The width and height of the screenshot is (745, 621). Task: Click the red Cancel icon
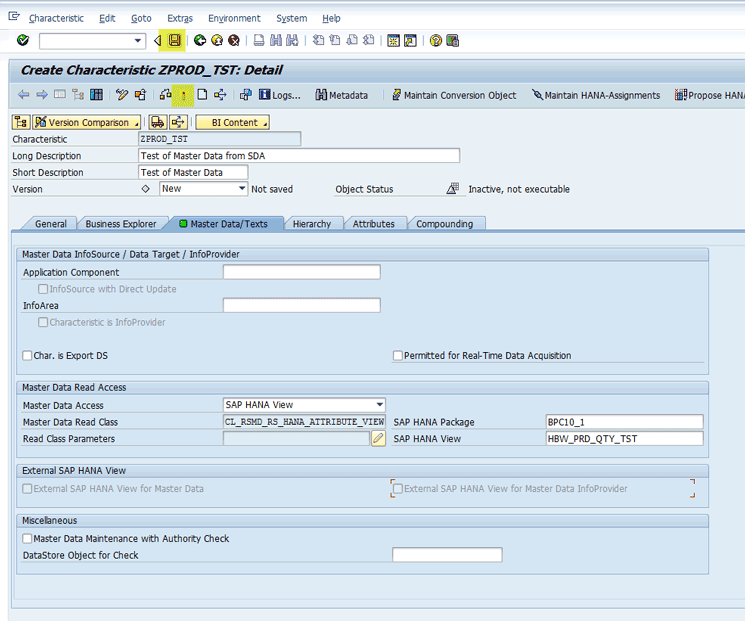(x=233, y=41)
